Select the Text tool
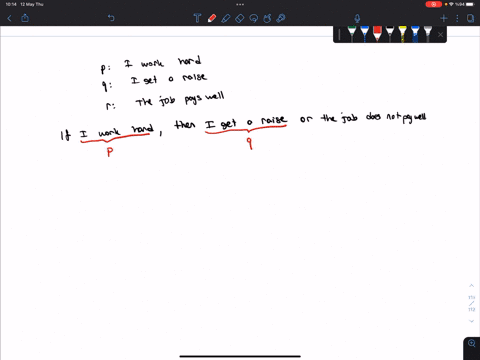This screenshot has width=480, height=360. [x=197, y=18]
